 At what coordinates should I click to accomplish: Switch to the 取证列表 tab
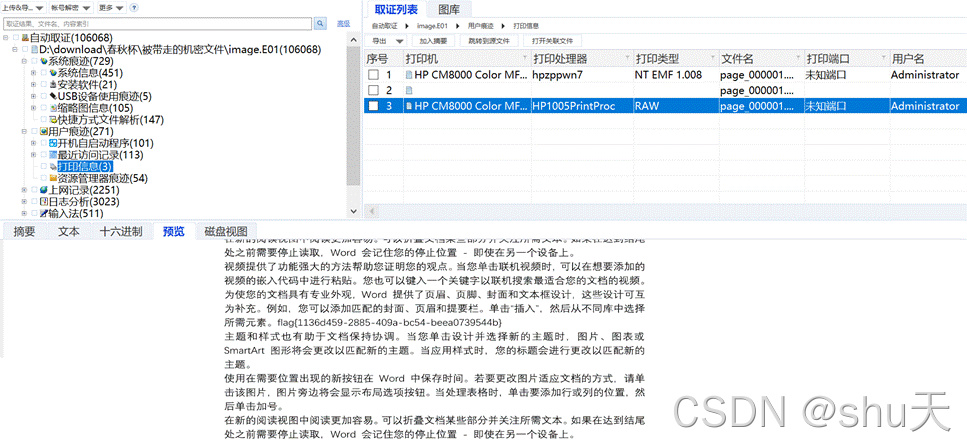click(x=396, y=9)
